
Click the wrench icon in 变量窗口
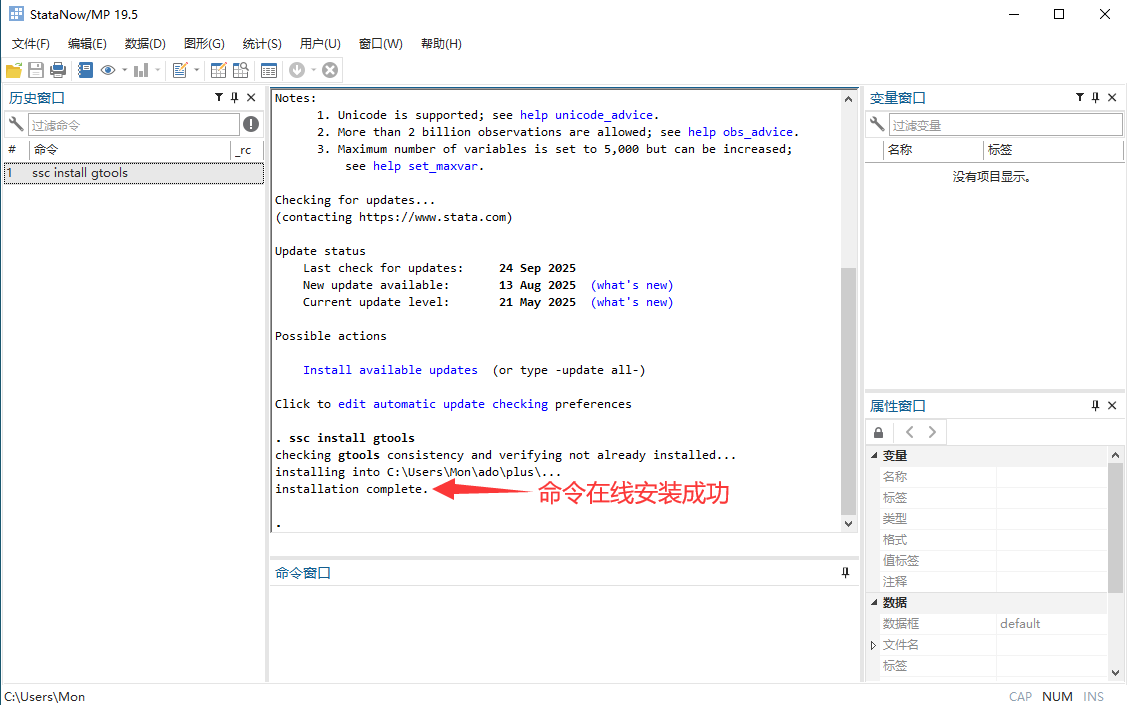point(877,124)
